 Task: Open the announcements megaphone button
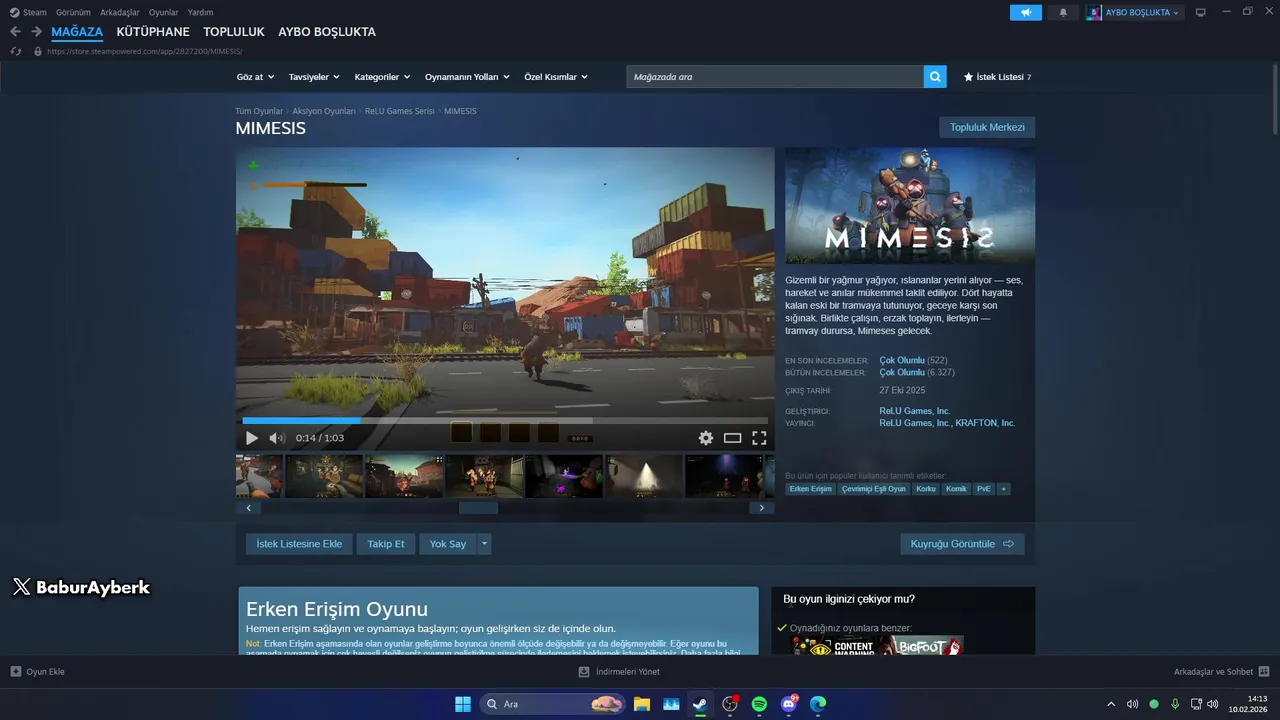1026,13
